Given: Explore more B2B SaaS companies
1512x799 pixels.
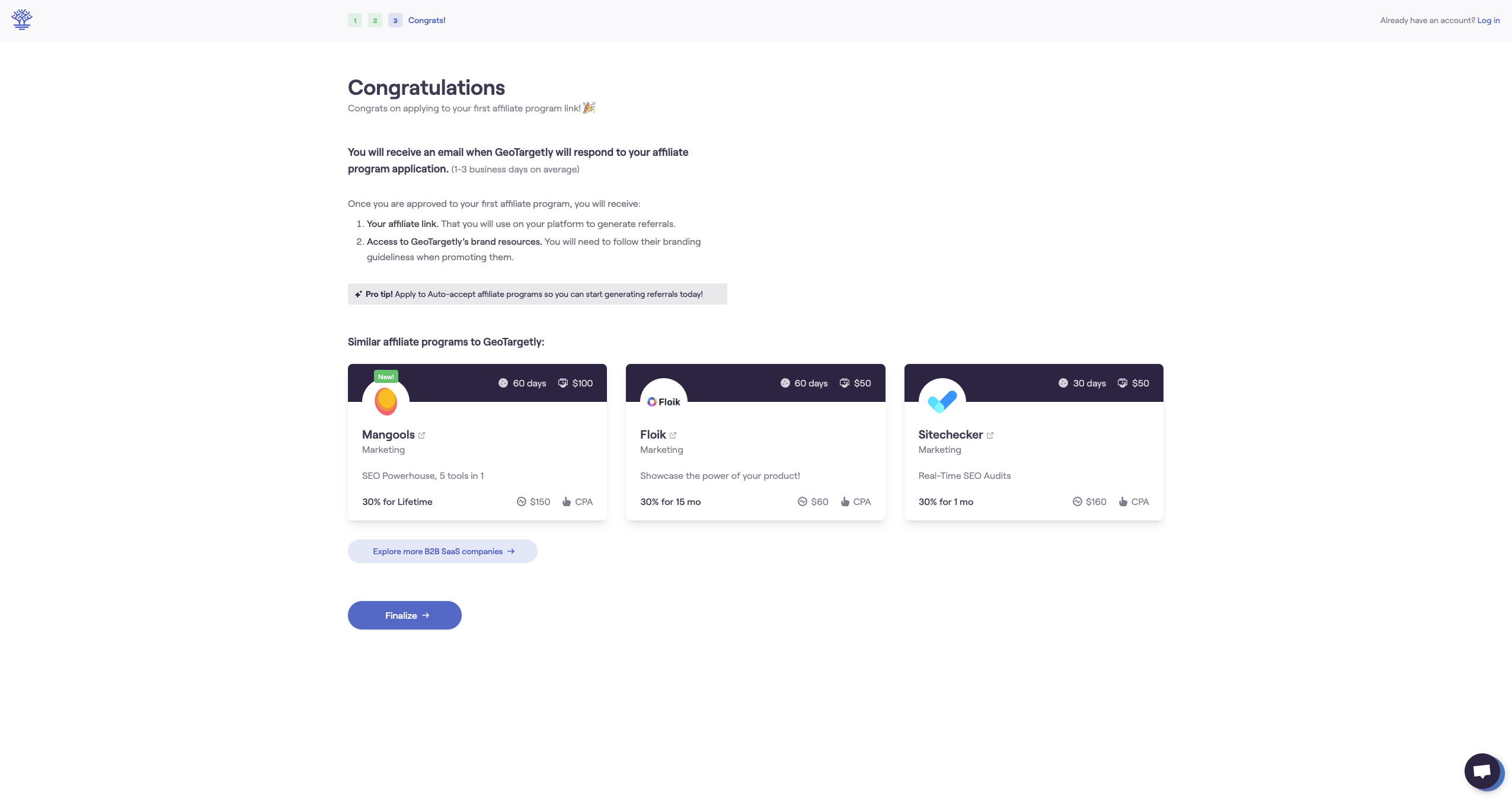Looking at the screenshot, I should 442,551.
